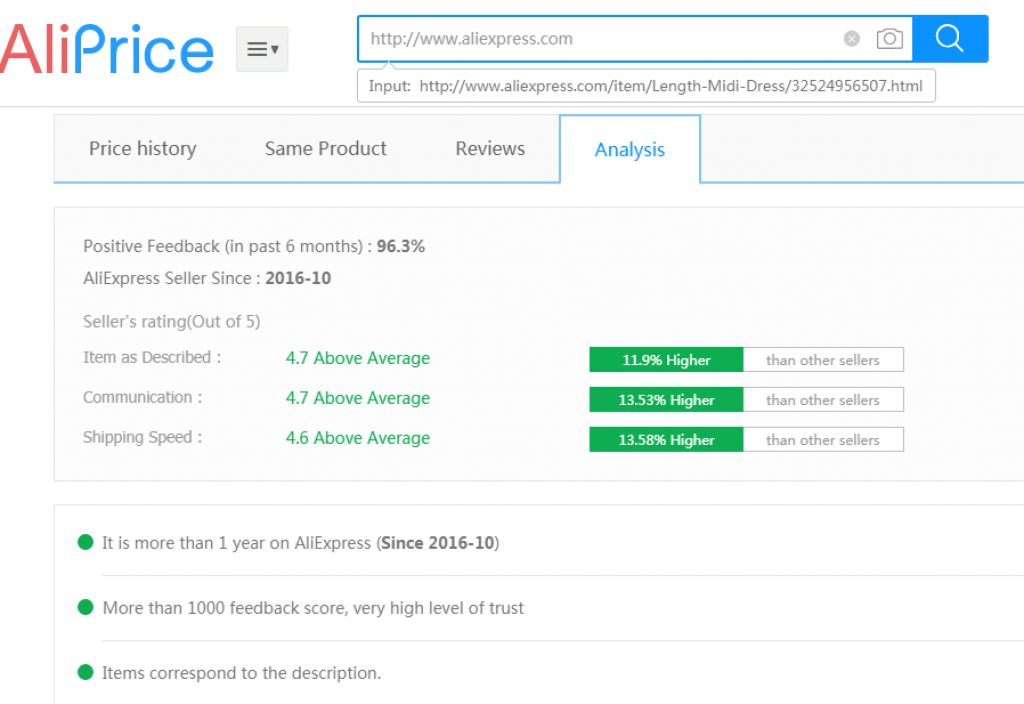Go to the Reviews tab
This screenshot has width=1024, height=704.
pyautogui.click(x=490, y=149)
